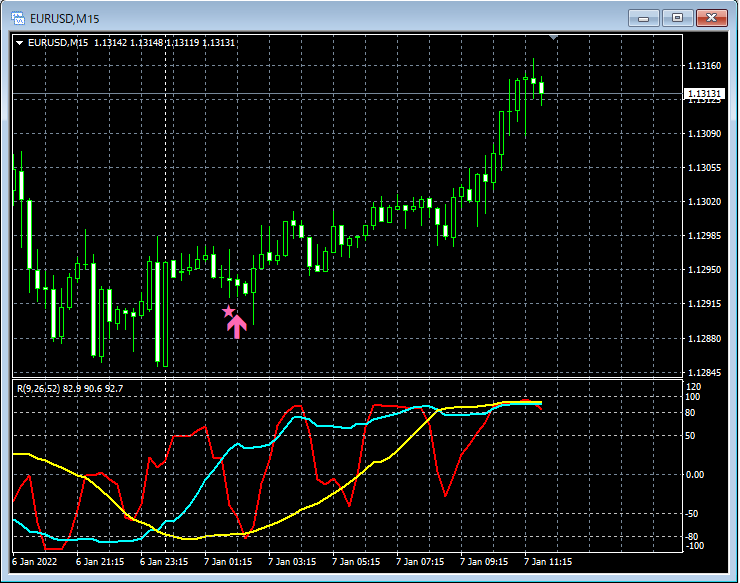Click price scale value 1.13020
This screenshot has height=583, width=740.
tap(705, 202)
